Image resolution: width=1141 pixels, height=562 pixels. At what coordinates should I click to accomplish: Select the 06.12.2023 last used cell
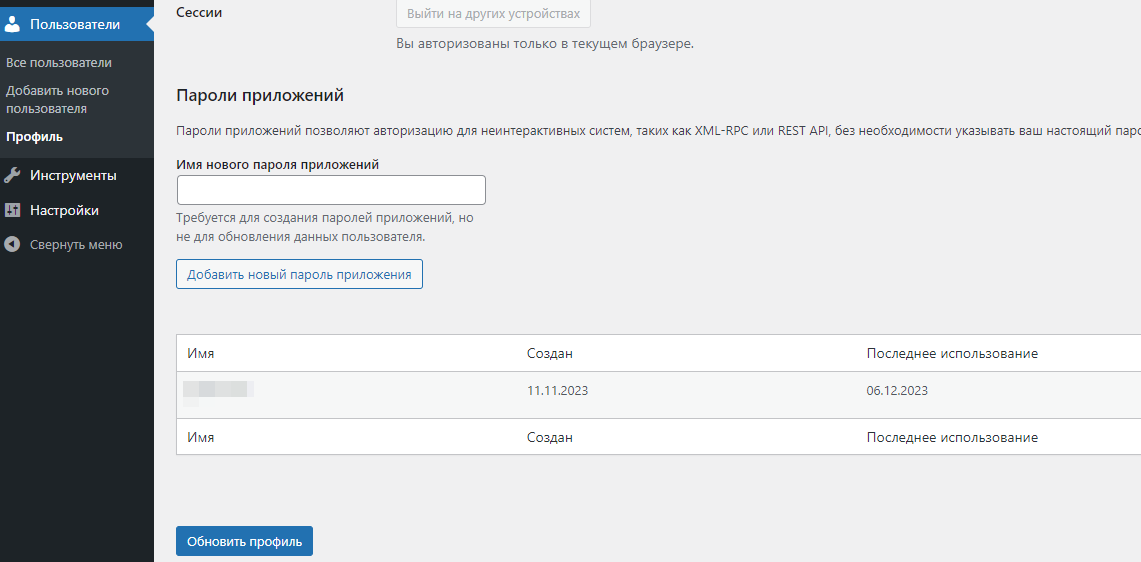(x=897, y=391)
